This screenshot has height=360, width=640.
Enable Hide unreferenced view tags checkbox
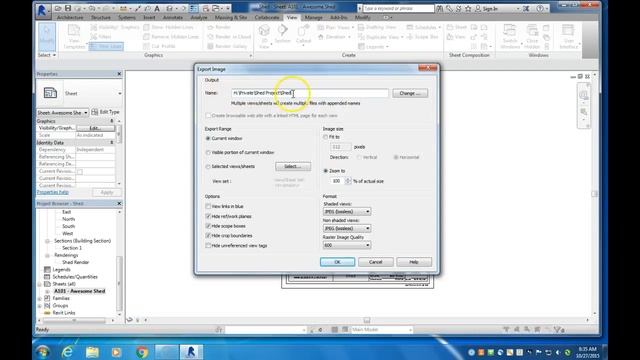coord(208,246)
